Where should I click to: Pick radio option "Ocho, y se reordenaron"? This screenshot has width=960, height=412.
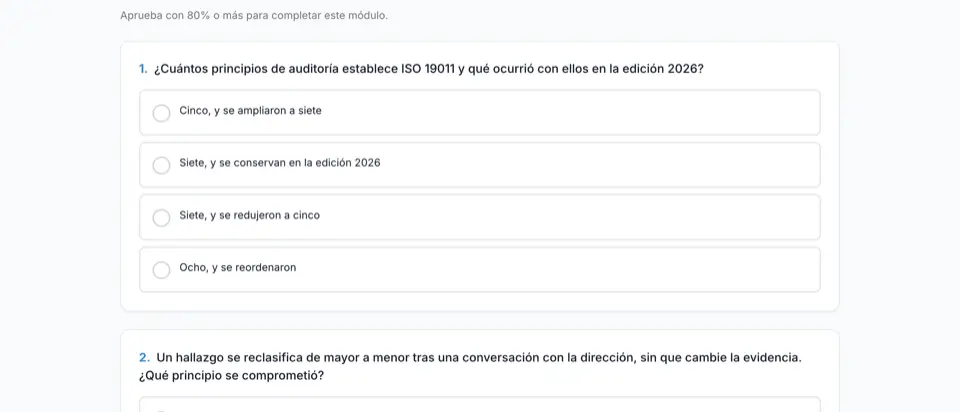tap(161, 270)
